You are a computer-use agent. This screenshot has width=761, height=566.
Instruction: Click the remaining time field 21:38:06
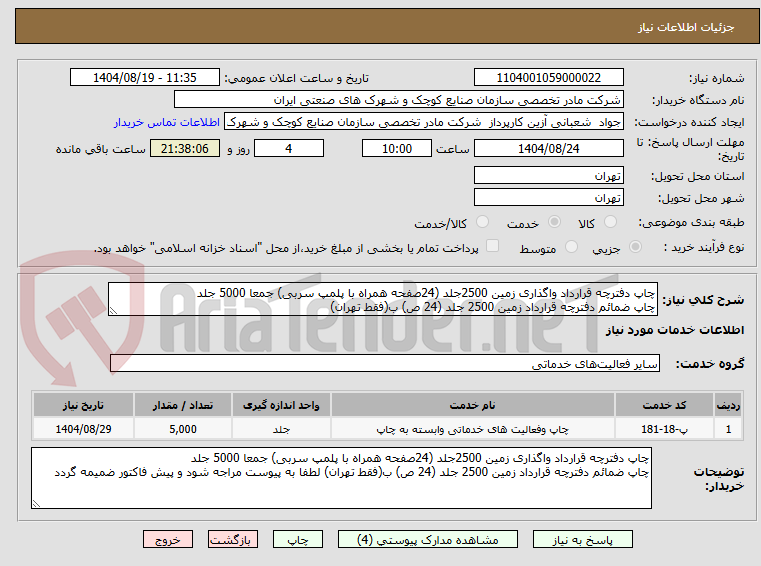click(185, 149)
